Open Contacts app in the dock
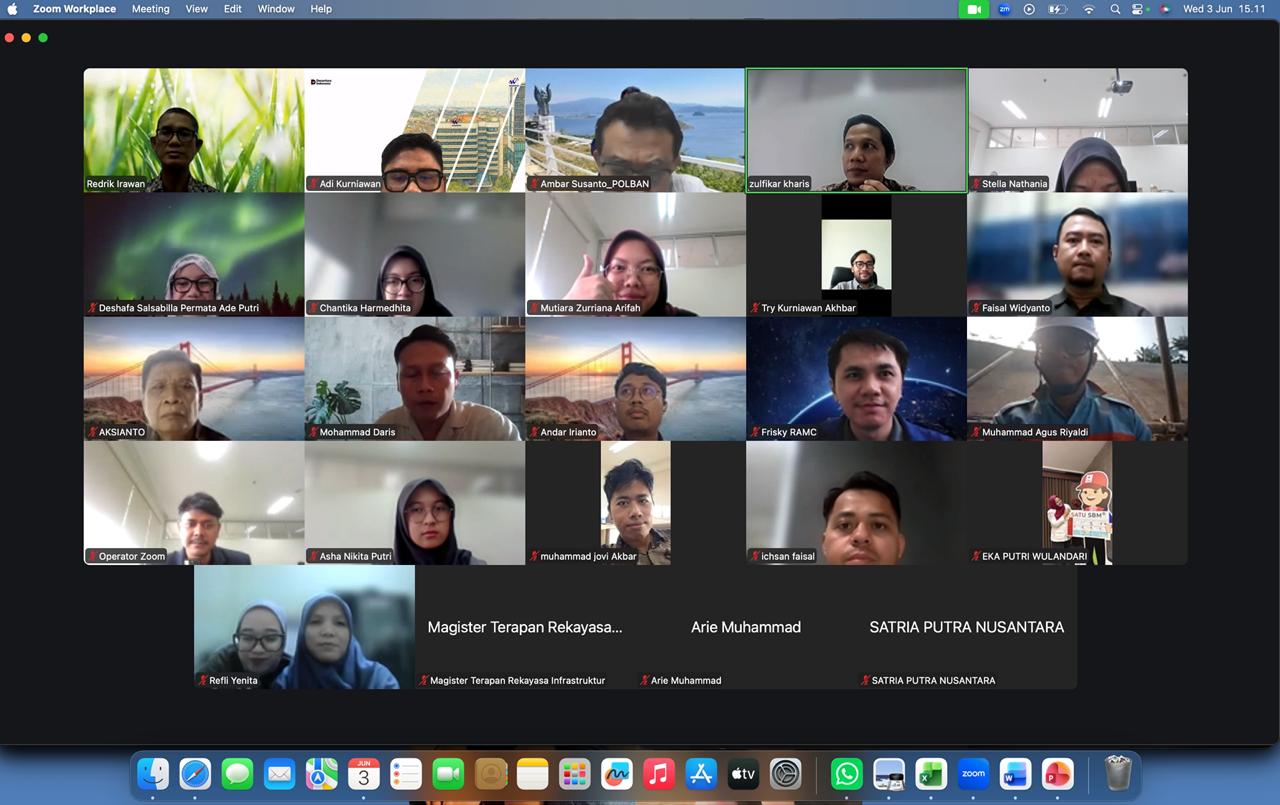The height and width of the screenshot is (805, 1280). point(491,774)
